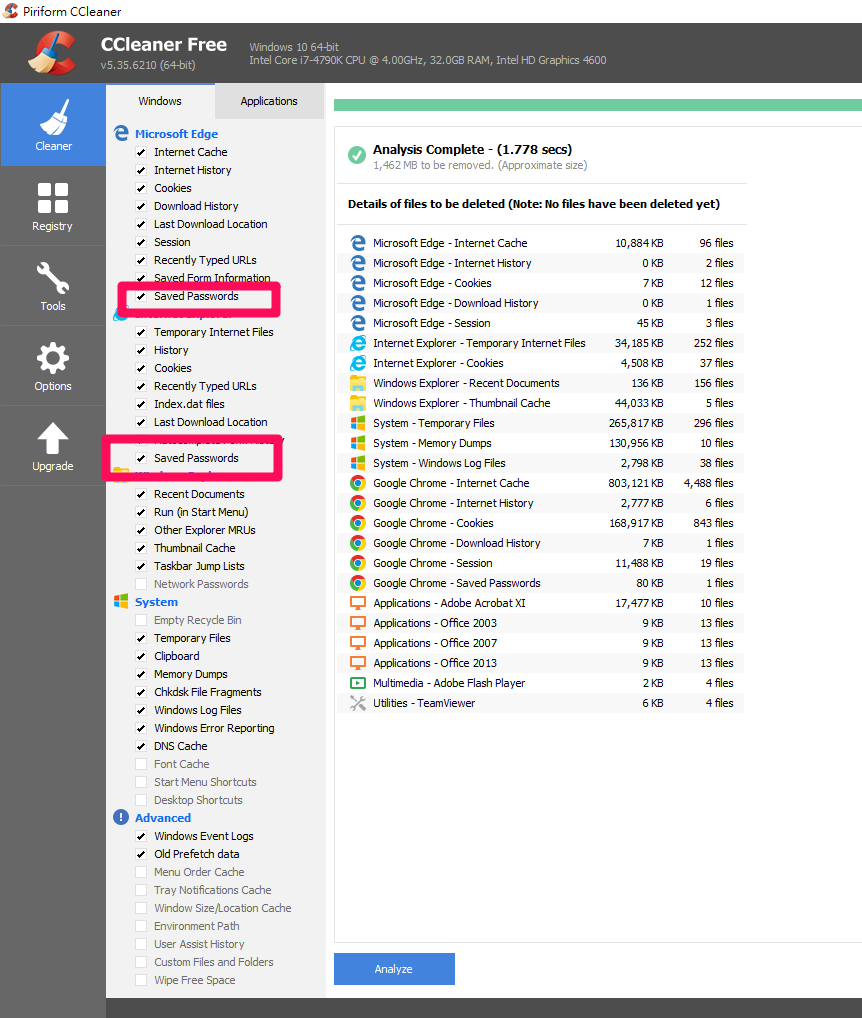Viewport: 862px width, 1018px height.
Task: Click Multimedia icon beside Adobe Flash Player
Action: coord(358,683)
